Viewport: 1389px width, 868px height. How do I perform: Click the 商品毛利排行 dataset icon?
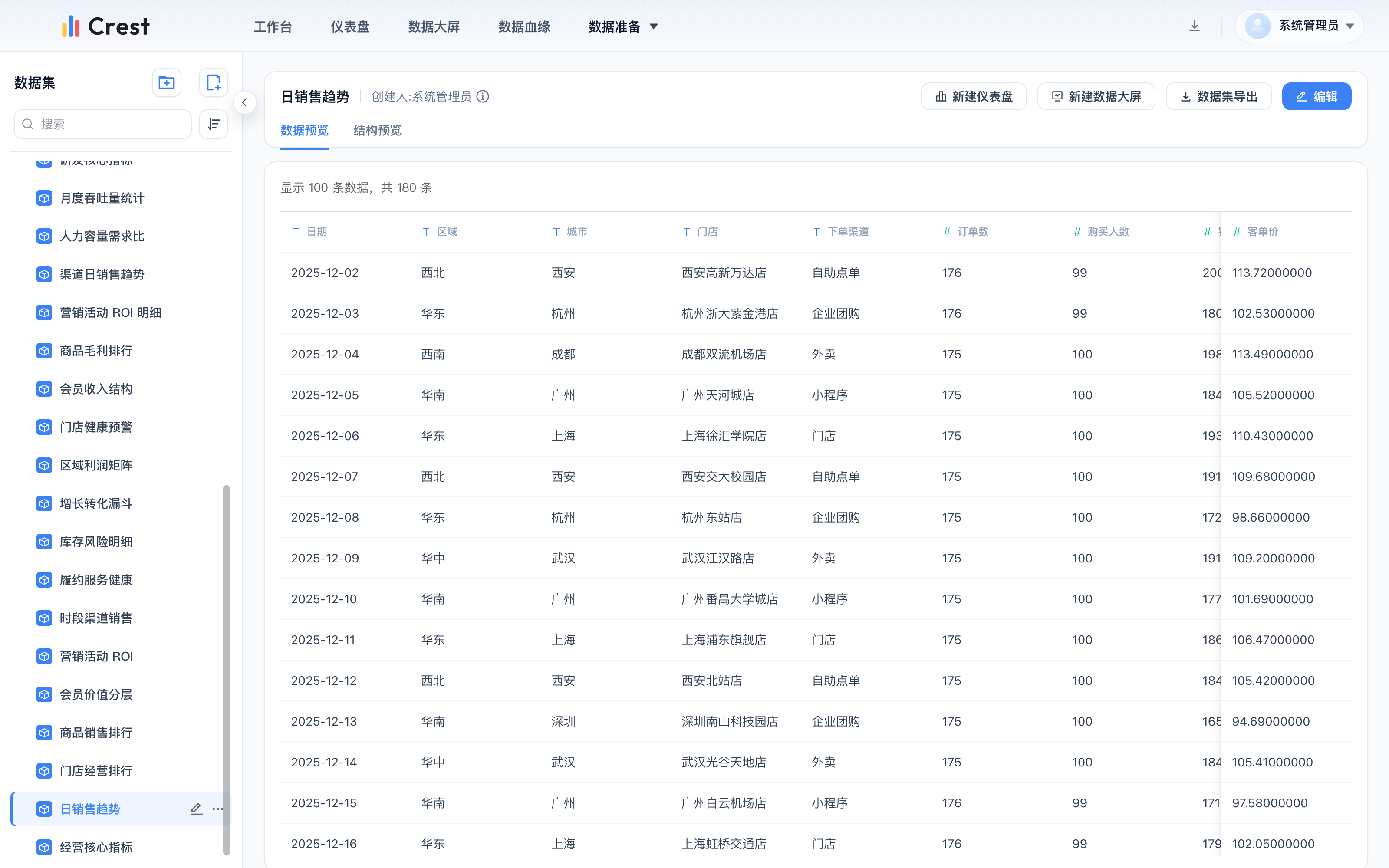click(44, 351)
